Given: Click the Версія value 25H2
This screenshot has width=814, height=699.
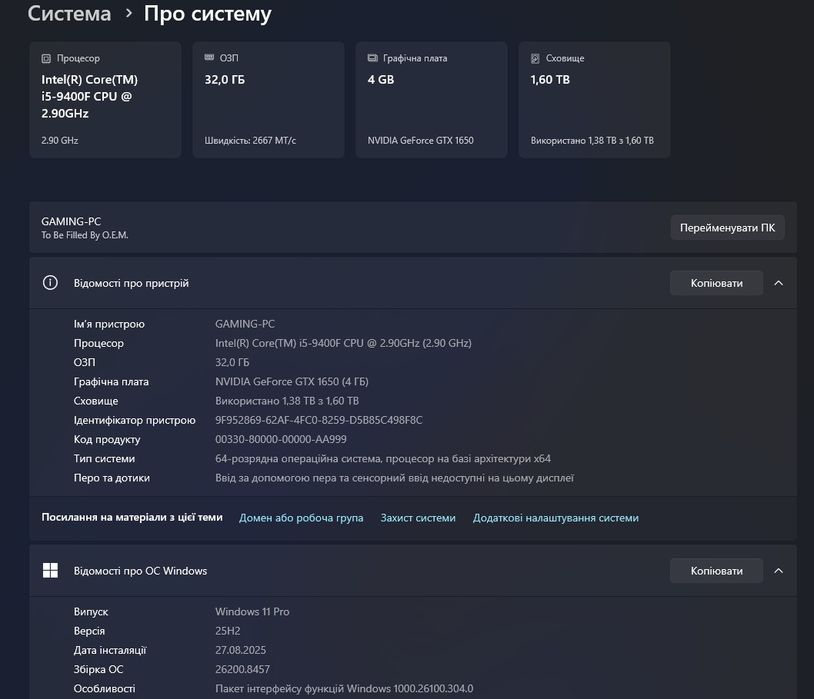Looking at the screenshot, I should point(228,630).
